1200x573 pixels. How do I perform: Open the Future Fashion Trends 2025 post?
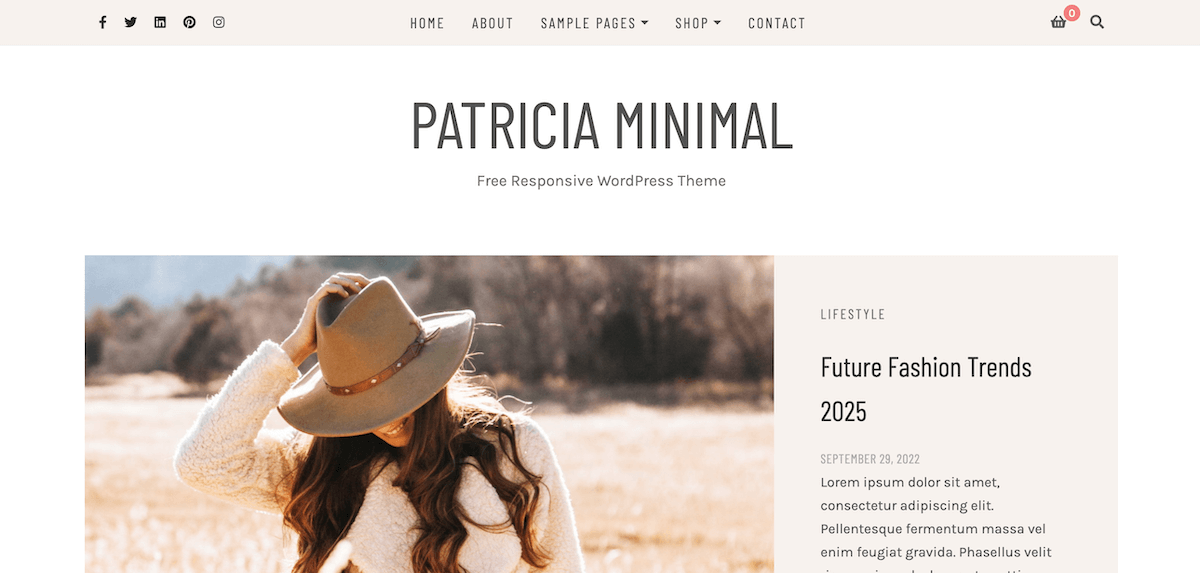(x=926, y=388)
